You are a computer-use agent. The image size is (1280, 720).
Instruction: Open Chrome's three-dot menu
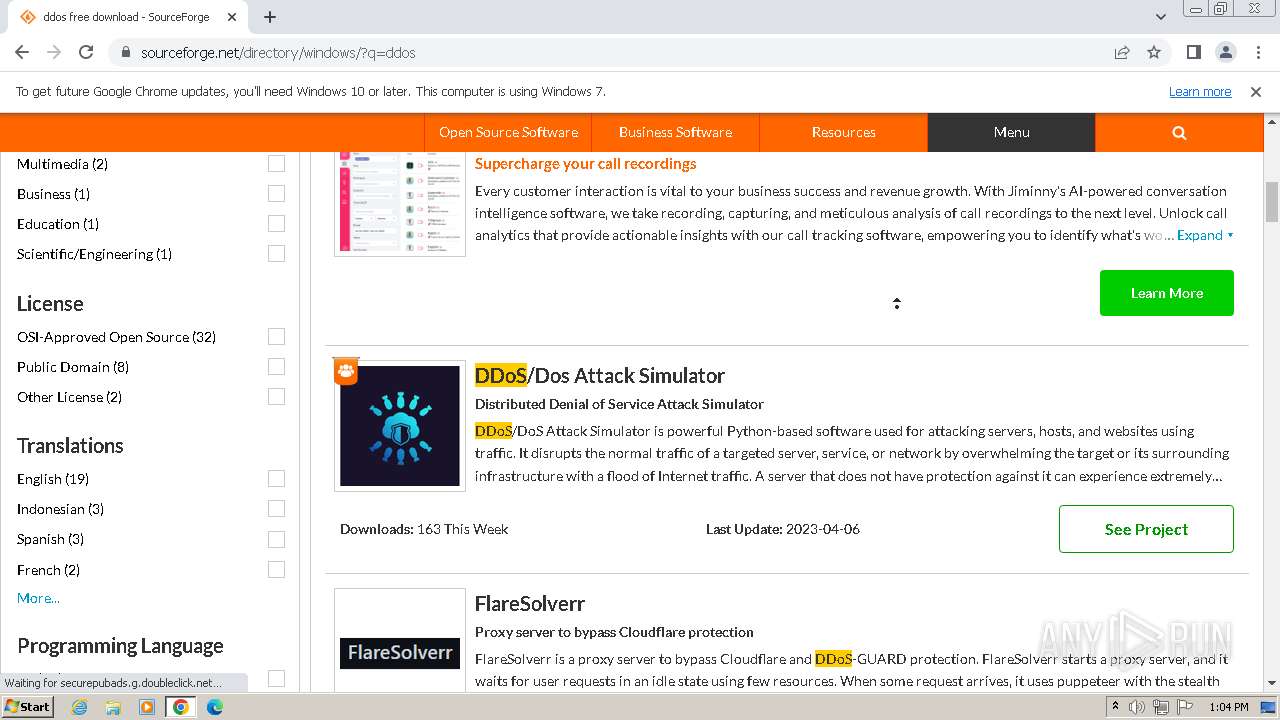(1257, 52)
